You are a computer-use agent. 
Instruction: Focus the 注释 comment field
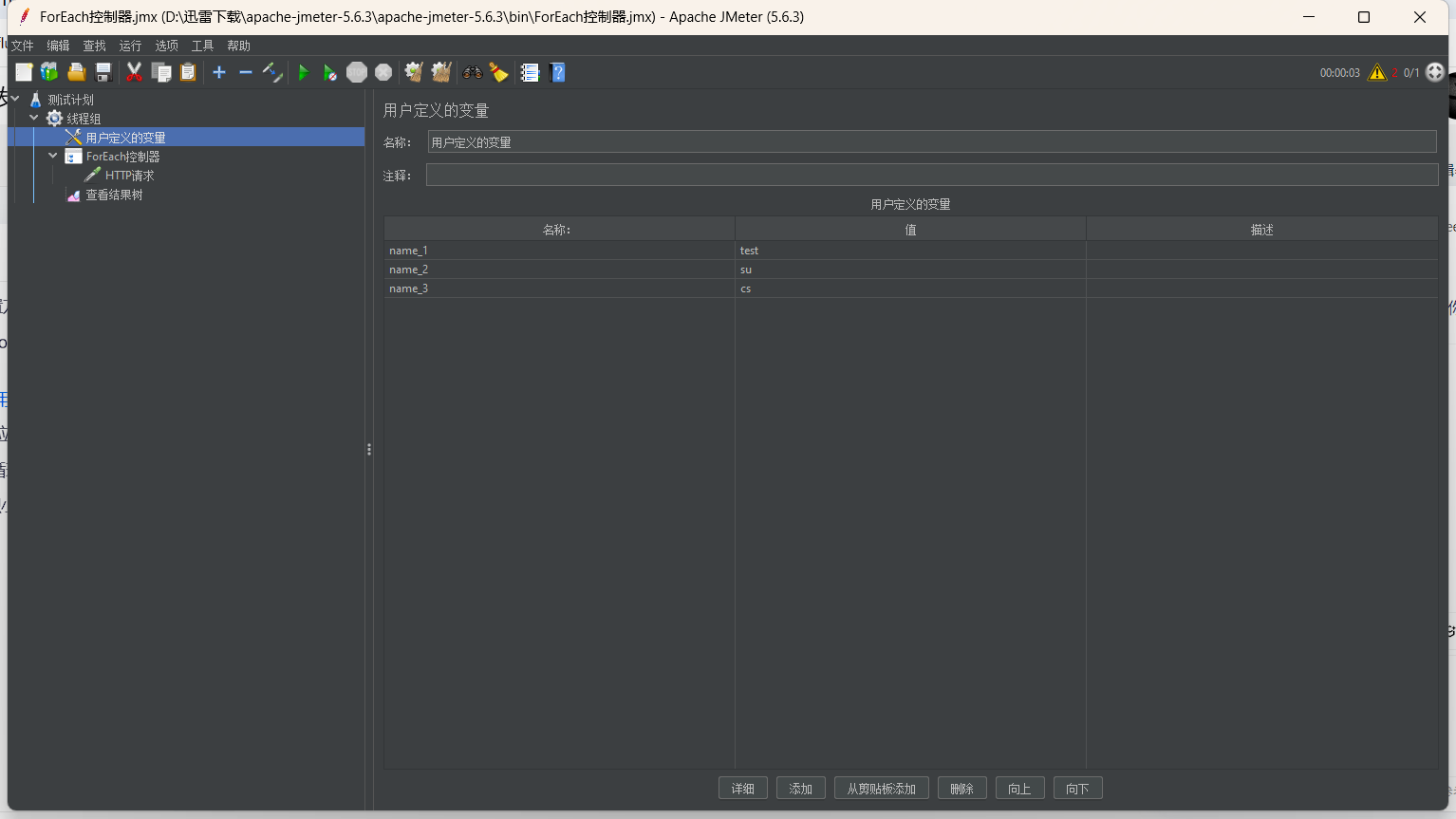932,175
